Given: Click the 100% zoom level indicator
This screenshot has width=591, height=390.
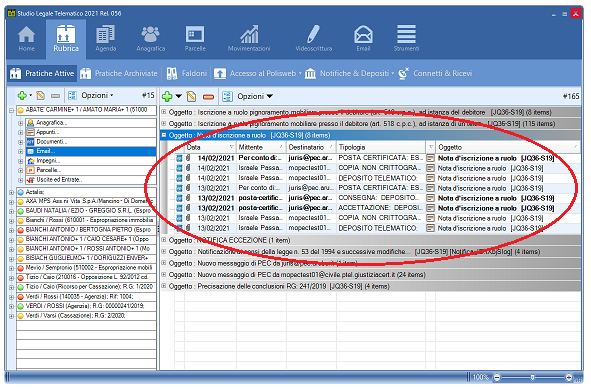Looking at the screenshot, I should pos(480,377).
